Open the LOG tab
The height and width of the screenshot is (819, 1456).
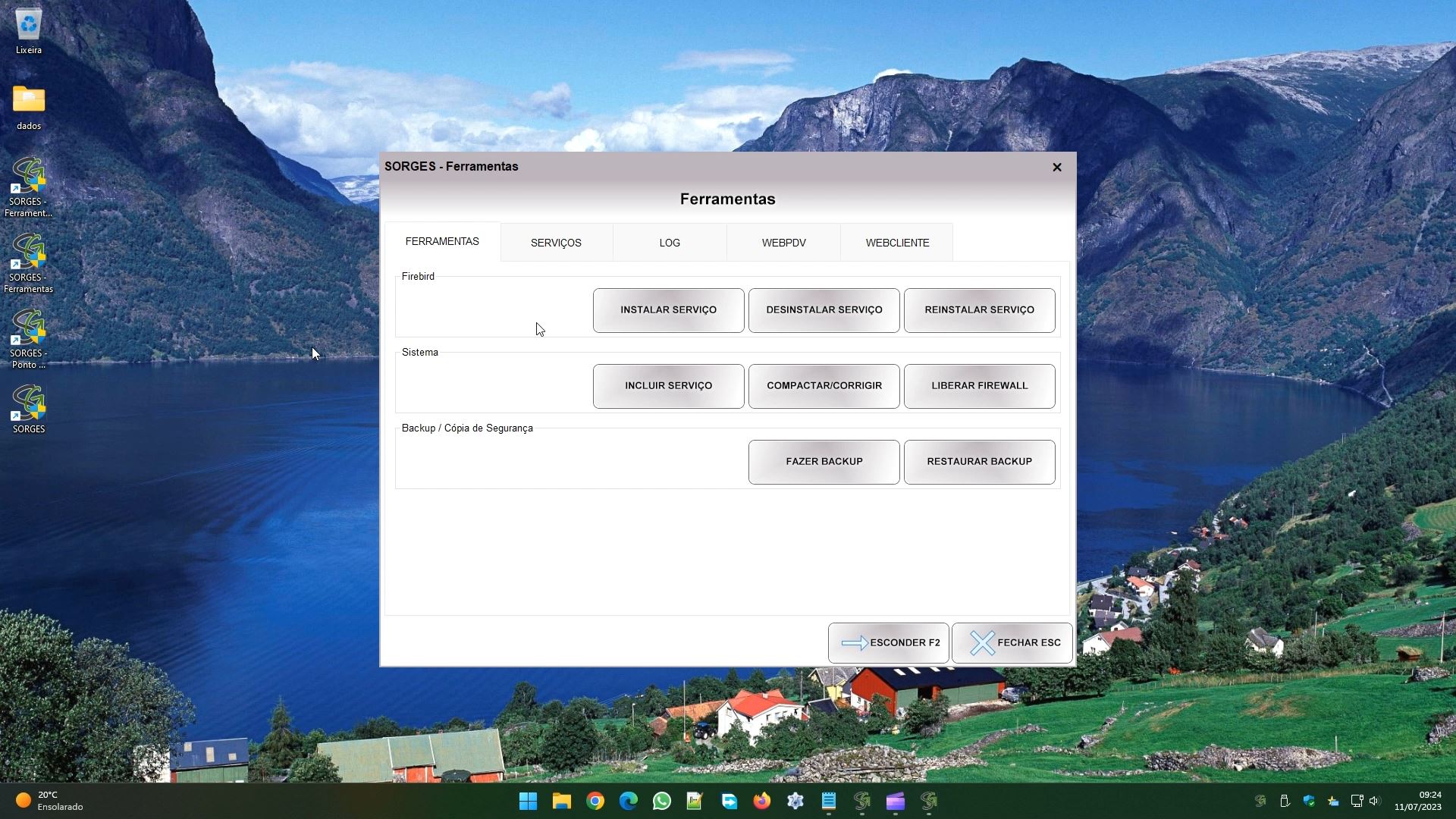(670, 243)
